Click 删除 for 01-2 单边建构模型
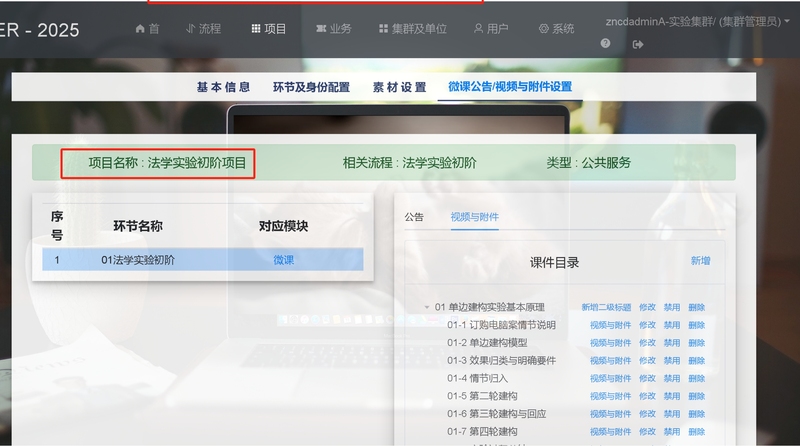Viewport: 800px width, 446px height. click(x=696, y=343)
